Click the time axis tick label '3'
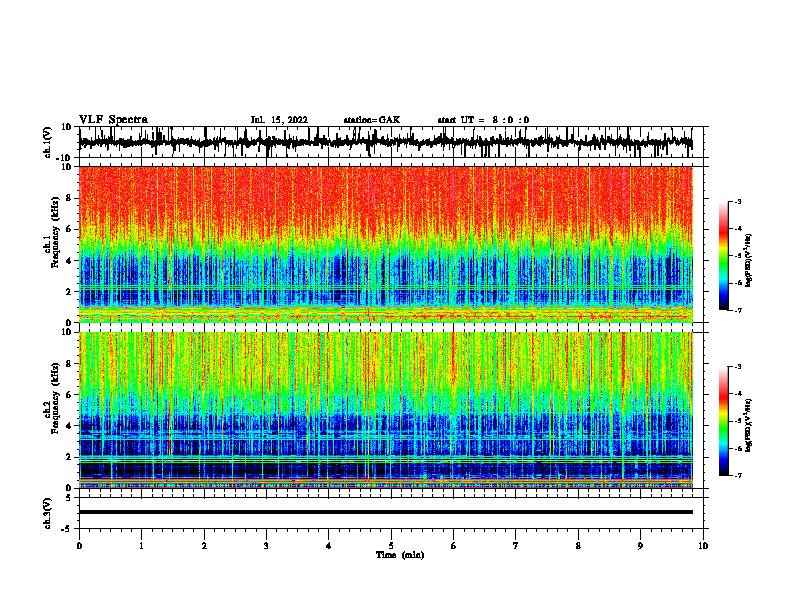Image resolution: width=792 pixels, height=612 pixels. (266, 546)
